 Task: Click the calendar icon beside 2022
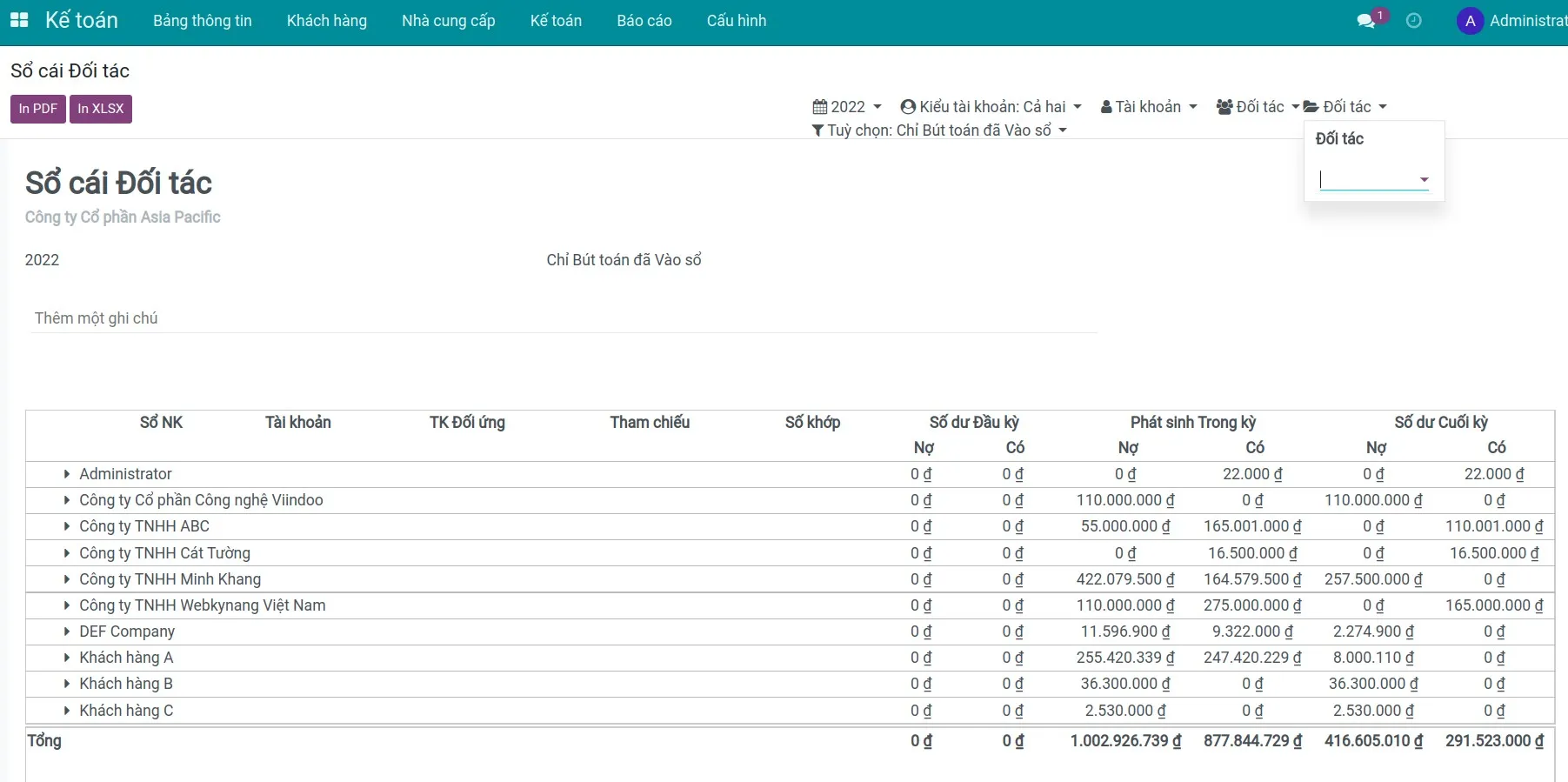[820, 107]
